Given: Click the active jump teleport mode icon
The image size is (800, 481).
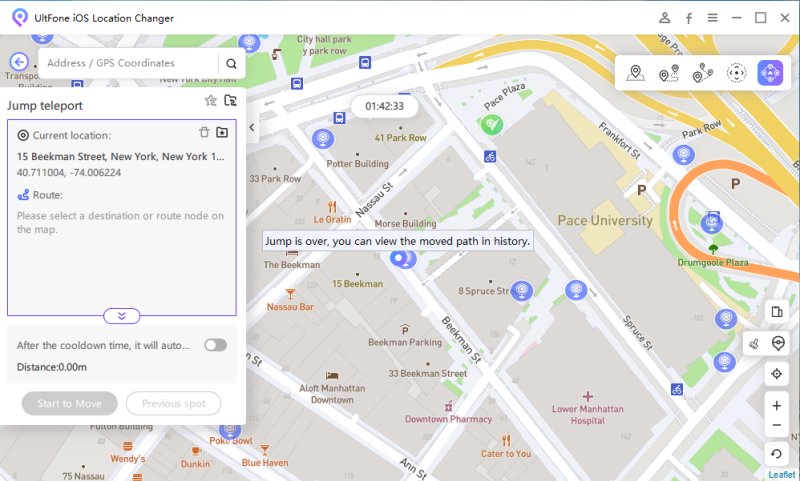Looking at the screenshot, I should (x=771, y=73).
